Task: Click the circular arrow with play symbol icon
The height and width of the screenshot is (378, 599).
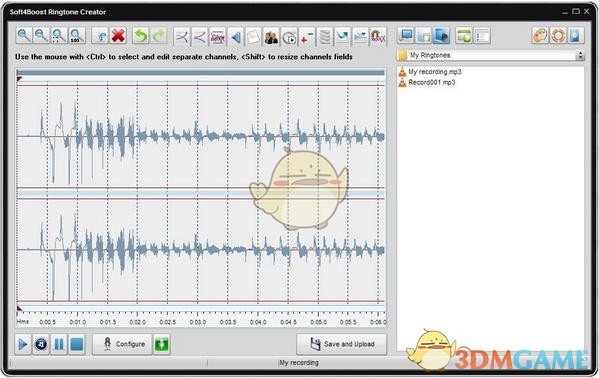Action: (289, 37)
